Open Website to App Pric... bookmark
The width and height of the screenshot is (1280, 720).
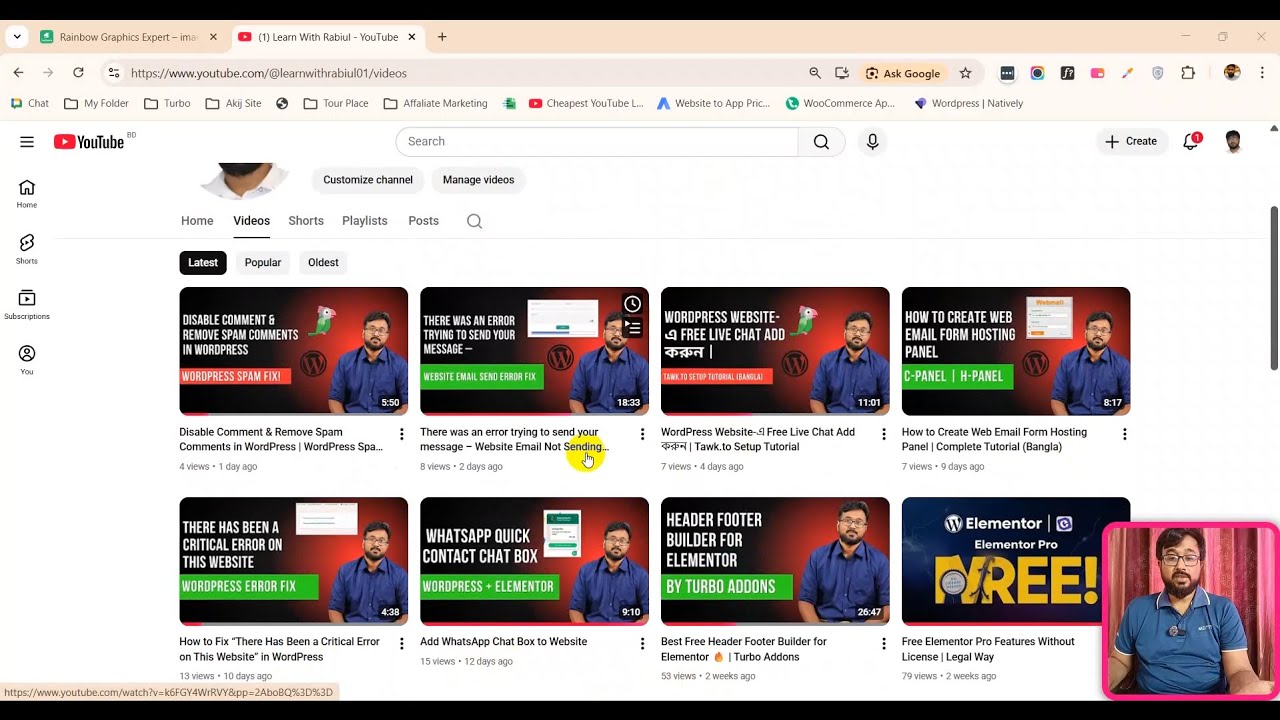[x=713, y=103]
